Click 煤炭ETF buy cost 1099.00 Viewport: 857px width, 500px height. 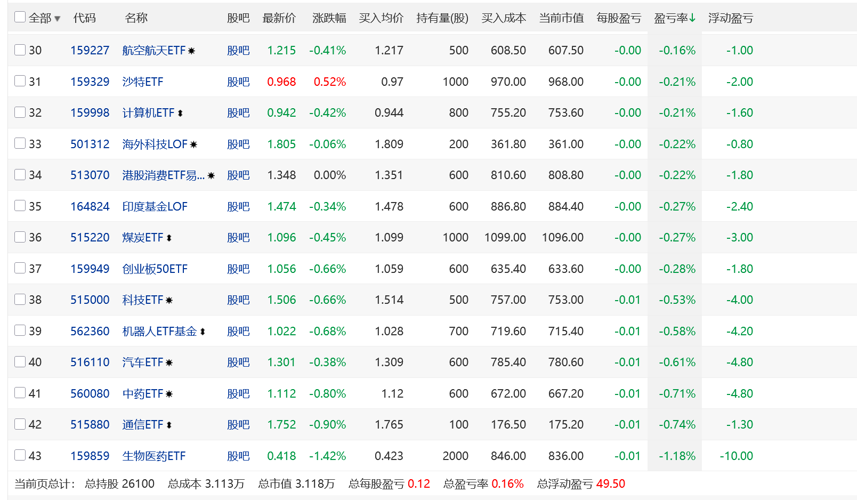tap(505, 238)
